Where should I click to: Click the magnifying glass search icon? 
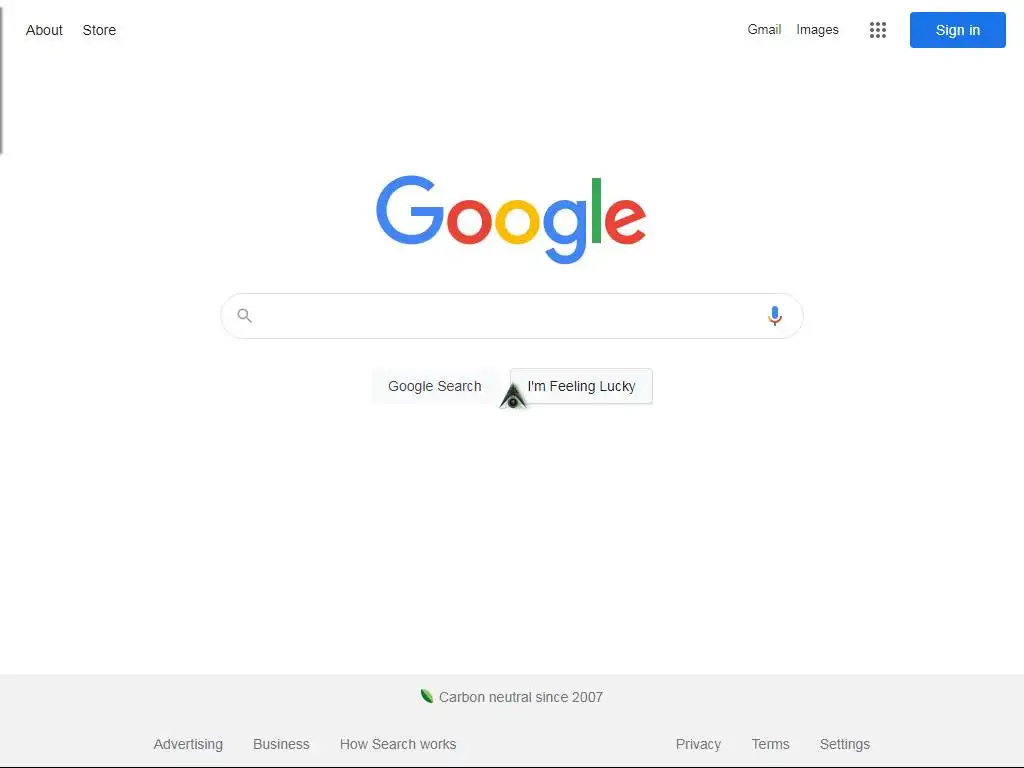244,316
